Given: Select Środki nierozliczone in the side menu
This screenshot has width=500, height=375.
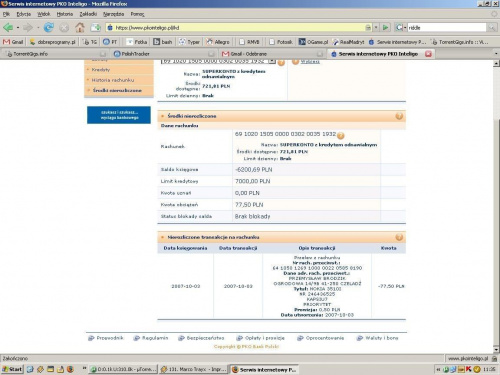Looking at the screenshot, I should pyautogui.click(x=117, y=90).
